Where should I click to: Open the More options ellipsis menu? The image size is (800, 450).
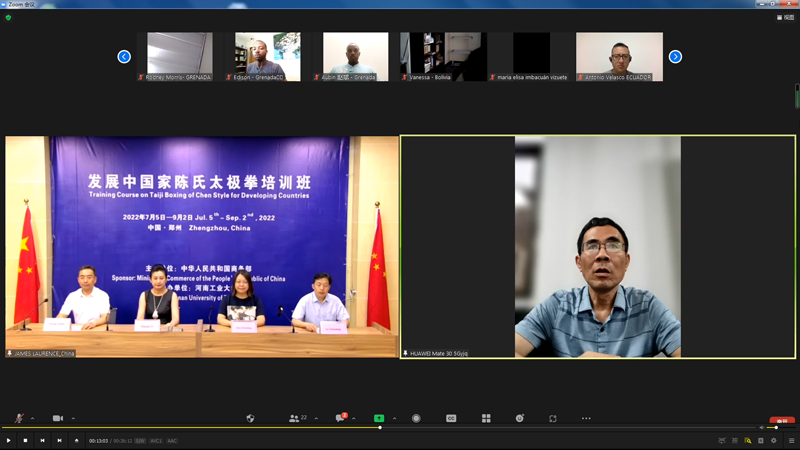click(x=586, y=418)
